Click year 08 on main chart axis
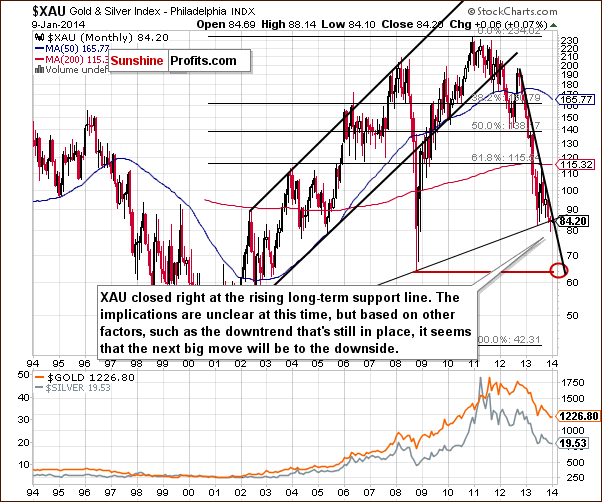The height and width of the screenshot is (502, 602). tap(396, 363)
